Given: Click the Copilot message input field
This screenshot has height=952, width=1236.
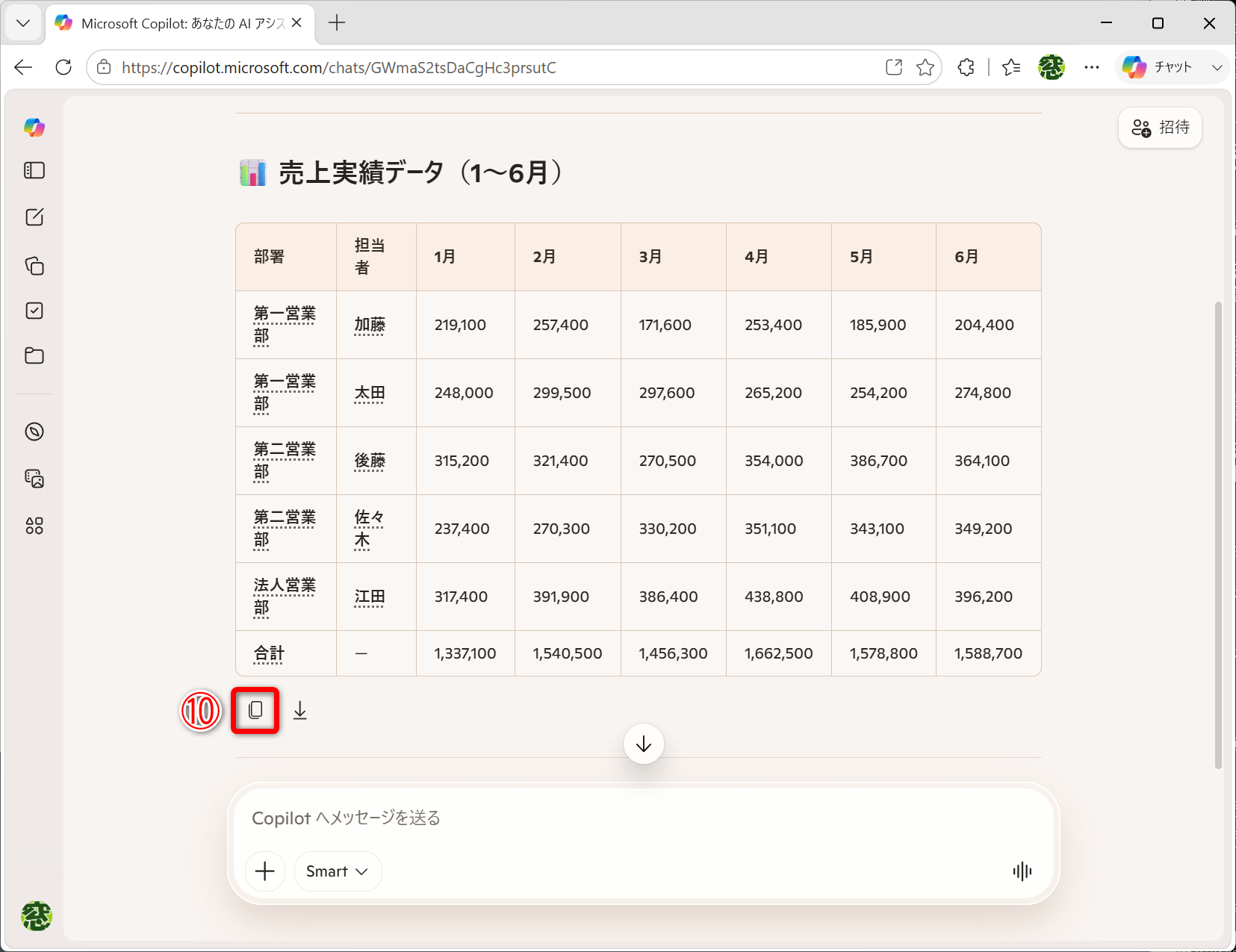Looking at the screenshot, I should [644, 818].
